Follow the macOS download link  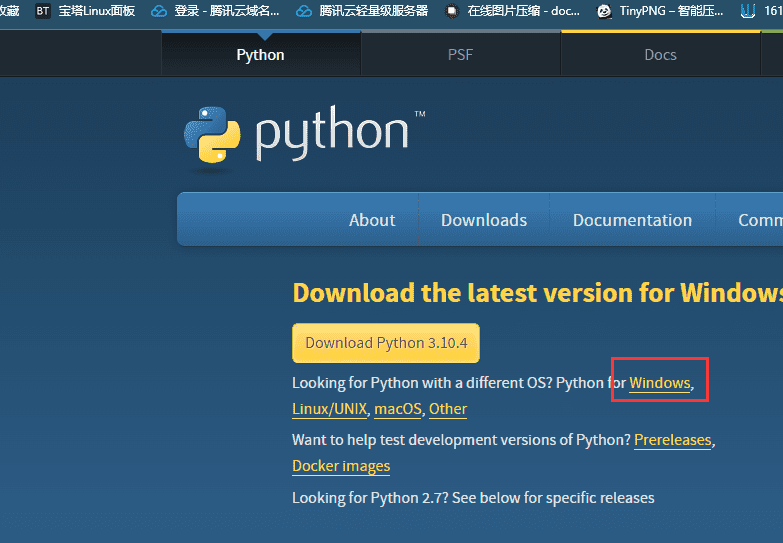[398, 409]
